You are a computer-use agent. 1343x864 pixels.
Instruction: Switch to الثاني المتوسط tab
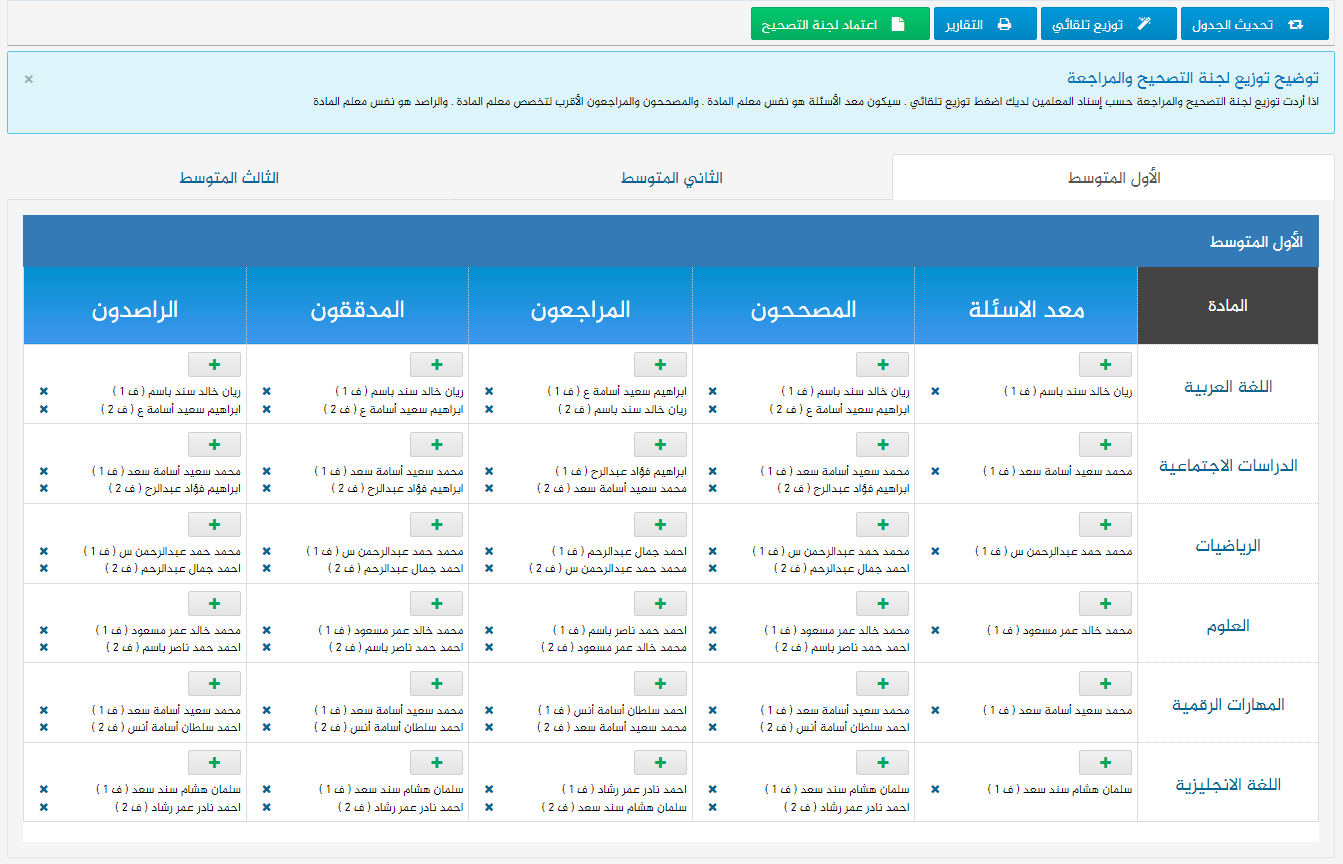coord(671,178)
